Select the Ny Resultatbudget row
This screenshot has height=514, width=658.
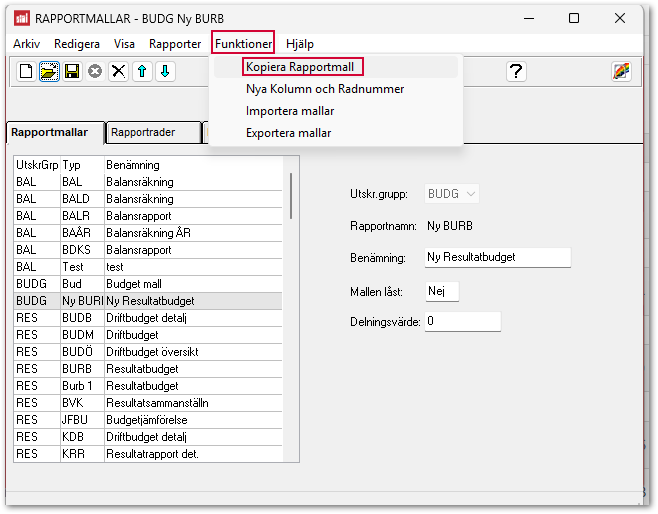[148, 301]
